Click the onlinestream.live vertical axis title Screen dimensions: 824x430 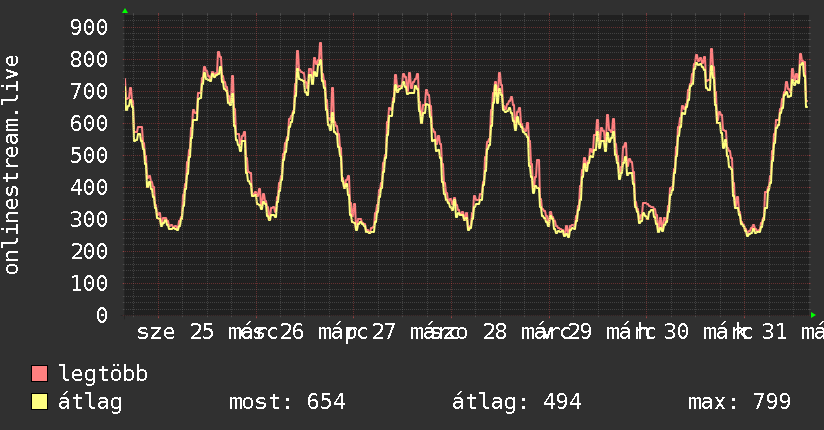[11, 165]
